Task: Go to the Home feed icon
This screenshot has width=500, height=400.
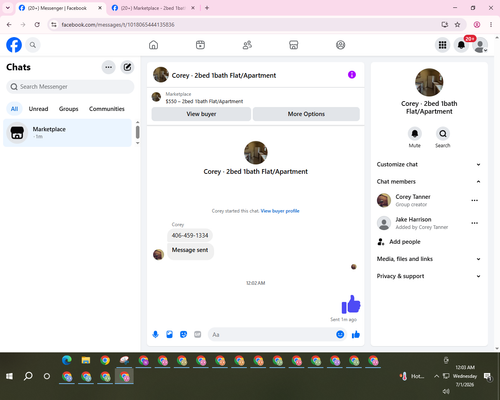Action: pos(153,45)
